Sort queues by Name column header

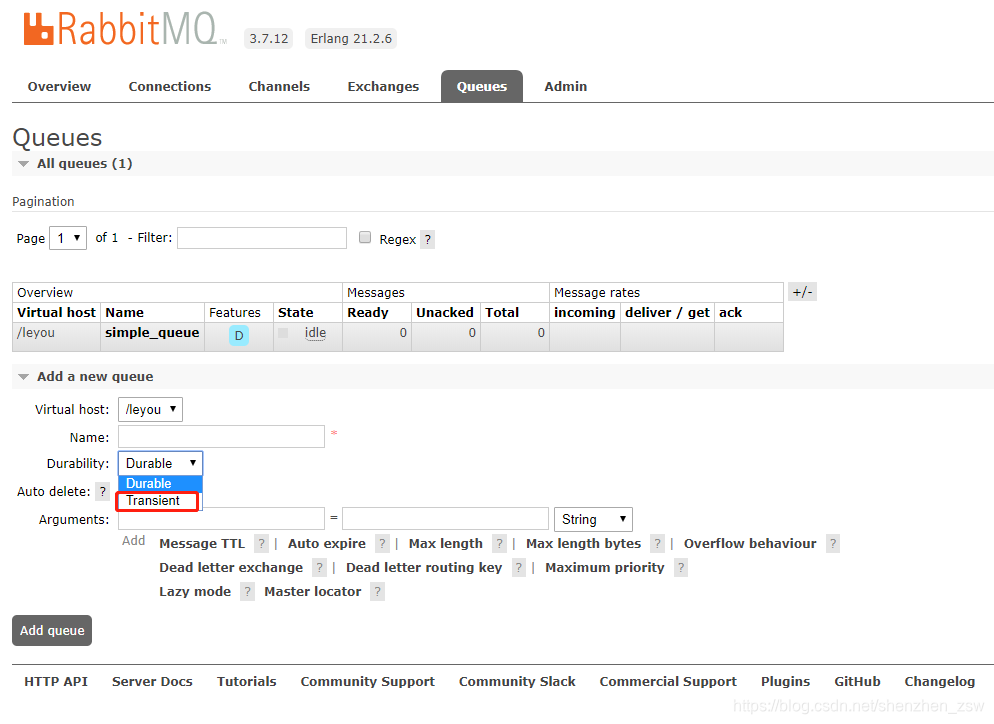[124, 313]
